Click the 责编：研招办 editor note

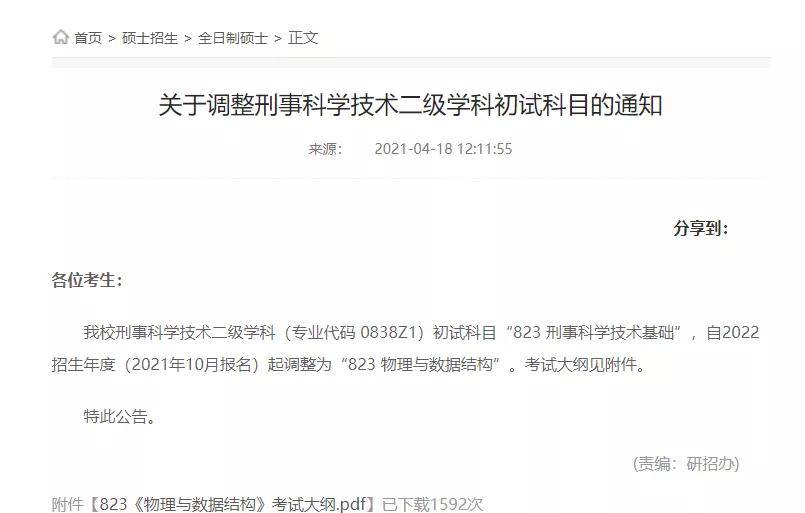point(686,464)
